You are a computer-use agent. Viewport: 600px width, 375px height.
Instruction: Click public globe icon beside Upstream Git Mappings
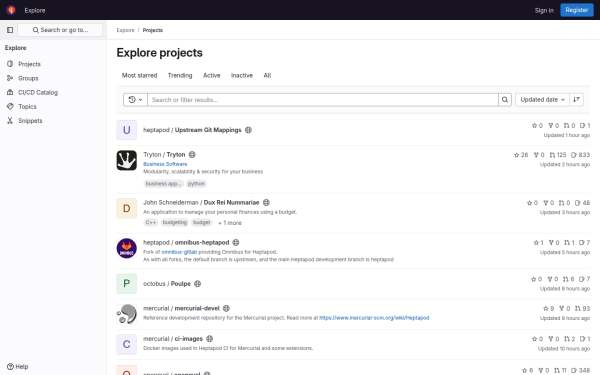[248, 130]
